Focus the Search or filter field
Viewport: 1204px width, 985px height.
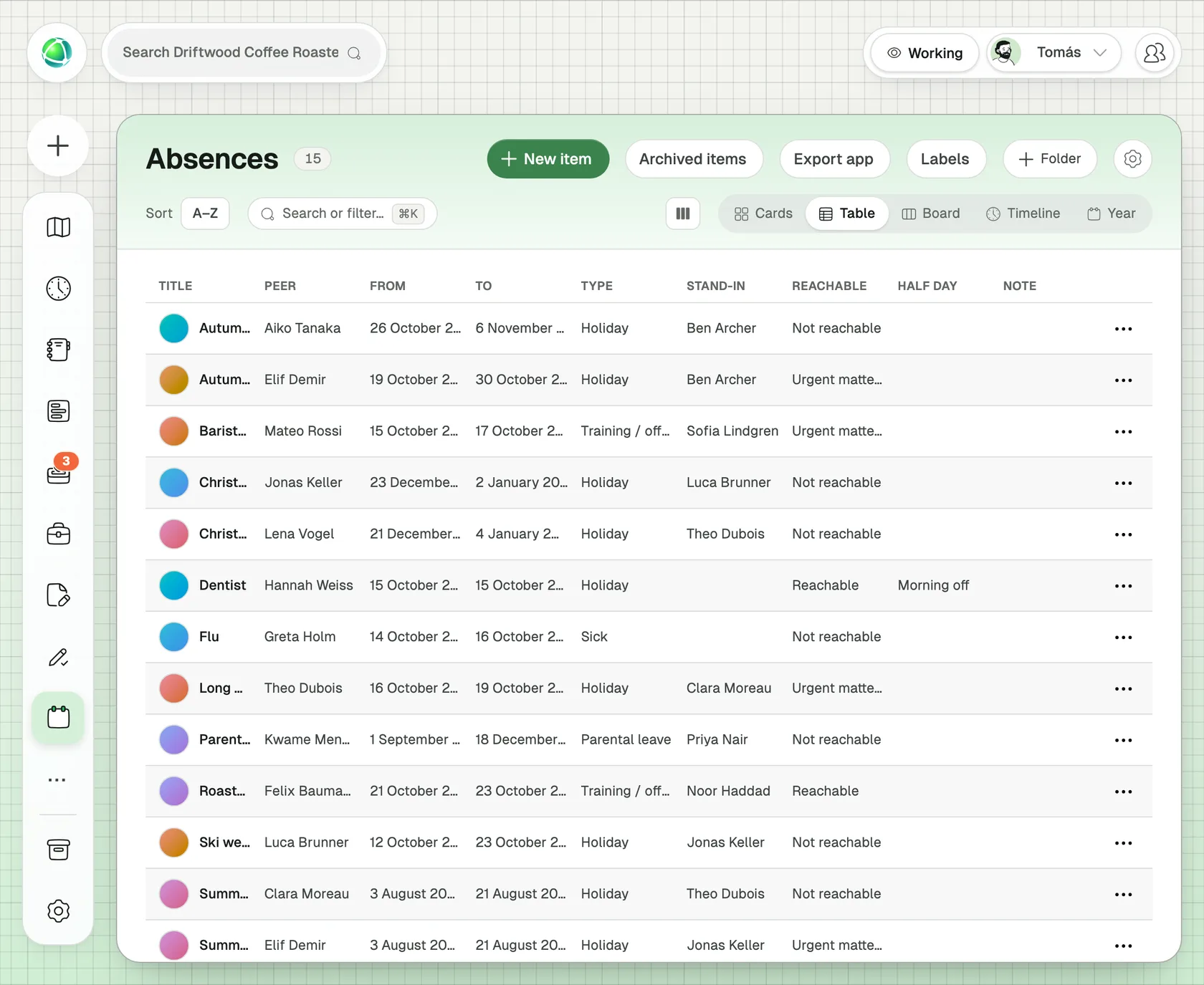click(343, 213)
